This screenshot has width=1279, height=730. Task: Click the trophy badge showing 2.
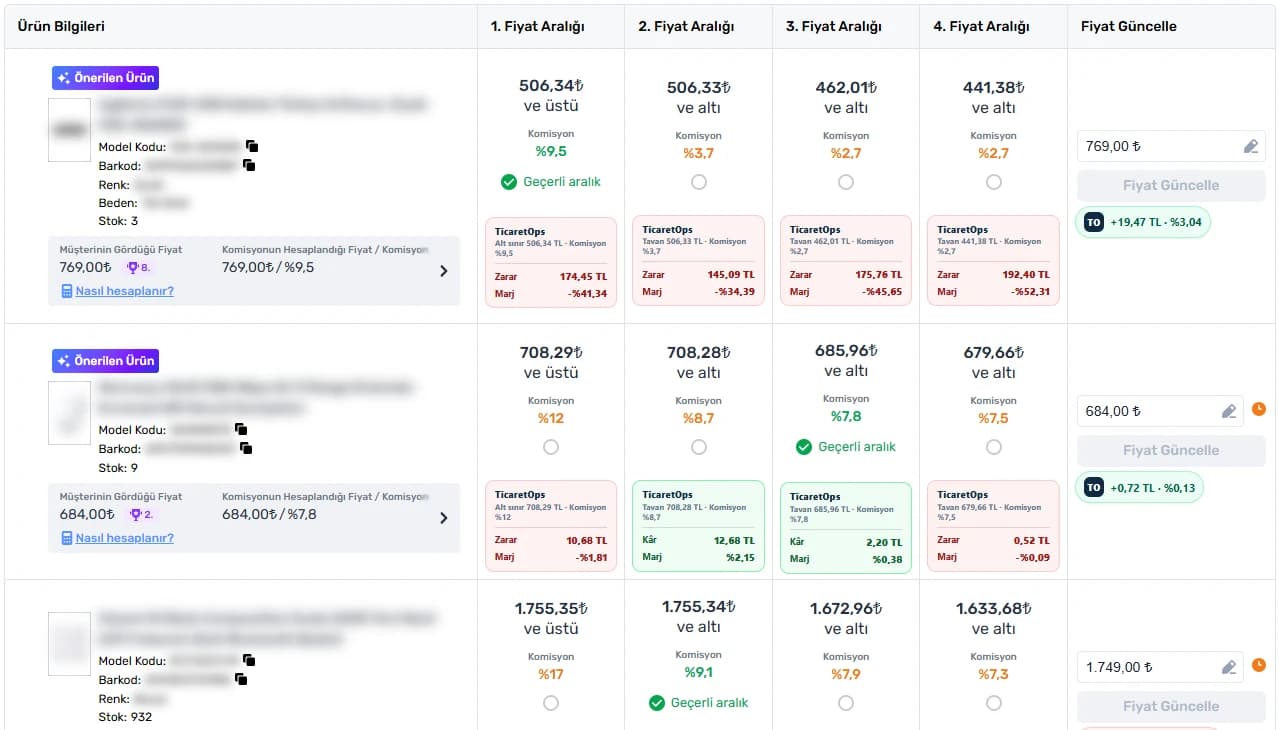point(140,514)
